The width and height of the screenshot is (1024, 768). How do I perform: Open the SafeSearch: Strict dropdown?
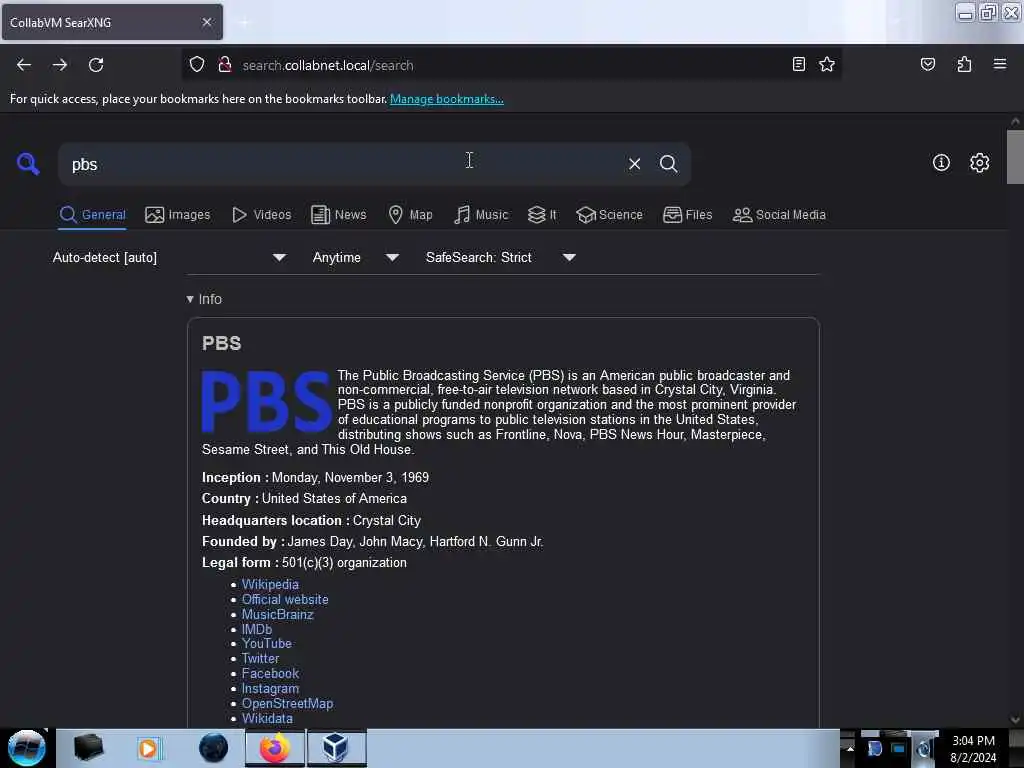click(x=501, y=257)
